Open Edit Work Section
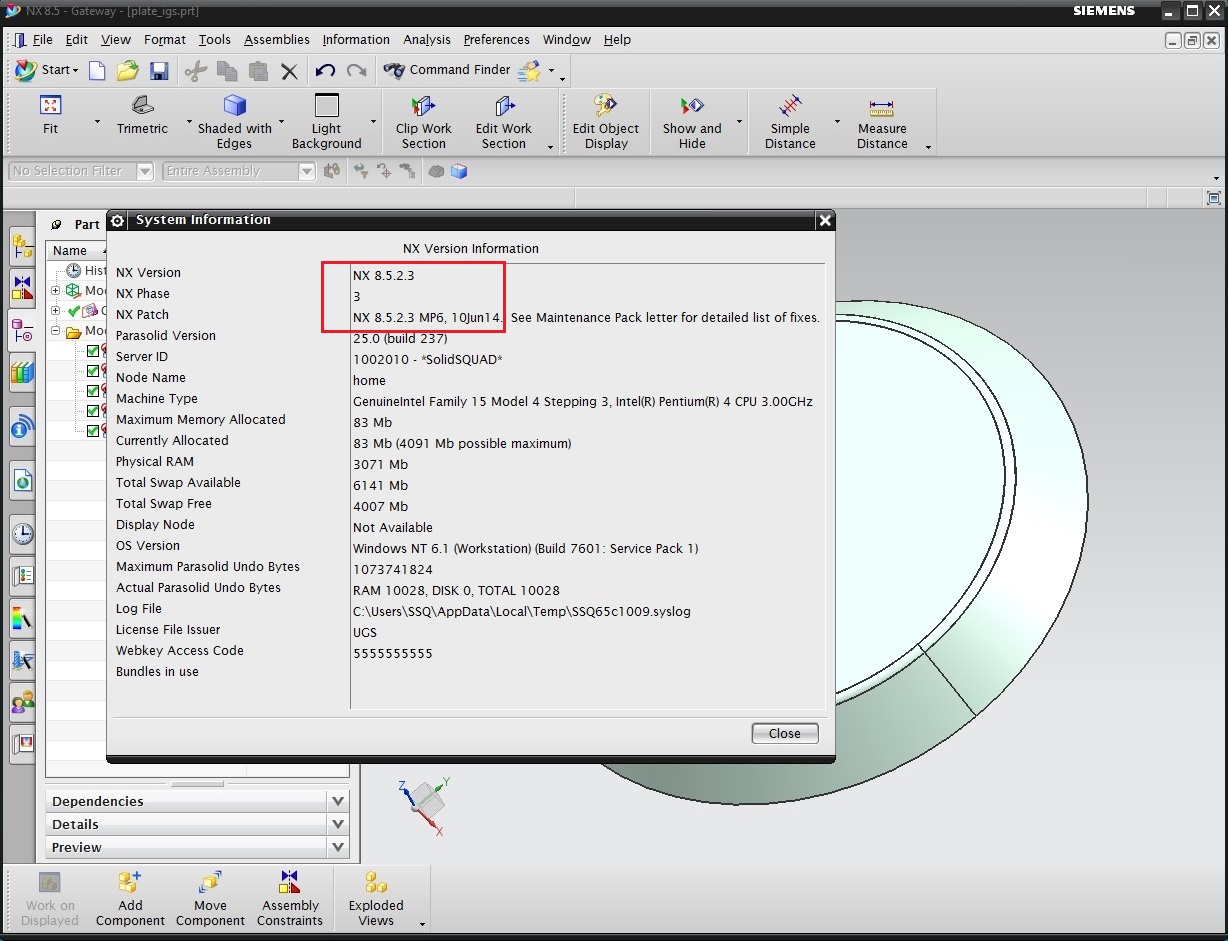The image size is (1228, 941). coord(504,122)
